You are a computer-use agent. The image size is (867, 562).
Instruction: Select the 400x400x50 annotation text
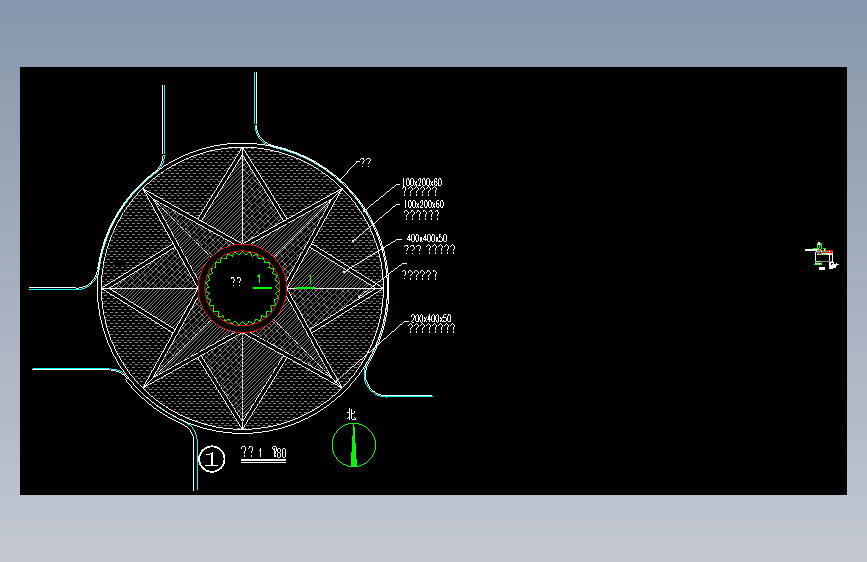click(x=427, y=238)
